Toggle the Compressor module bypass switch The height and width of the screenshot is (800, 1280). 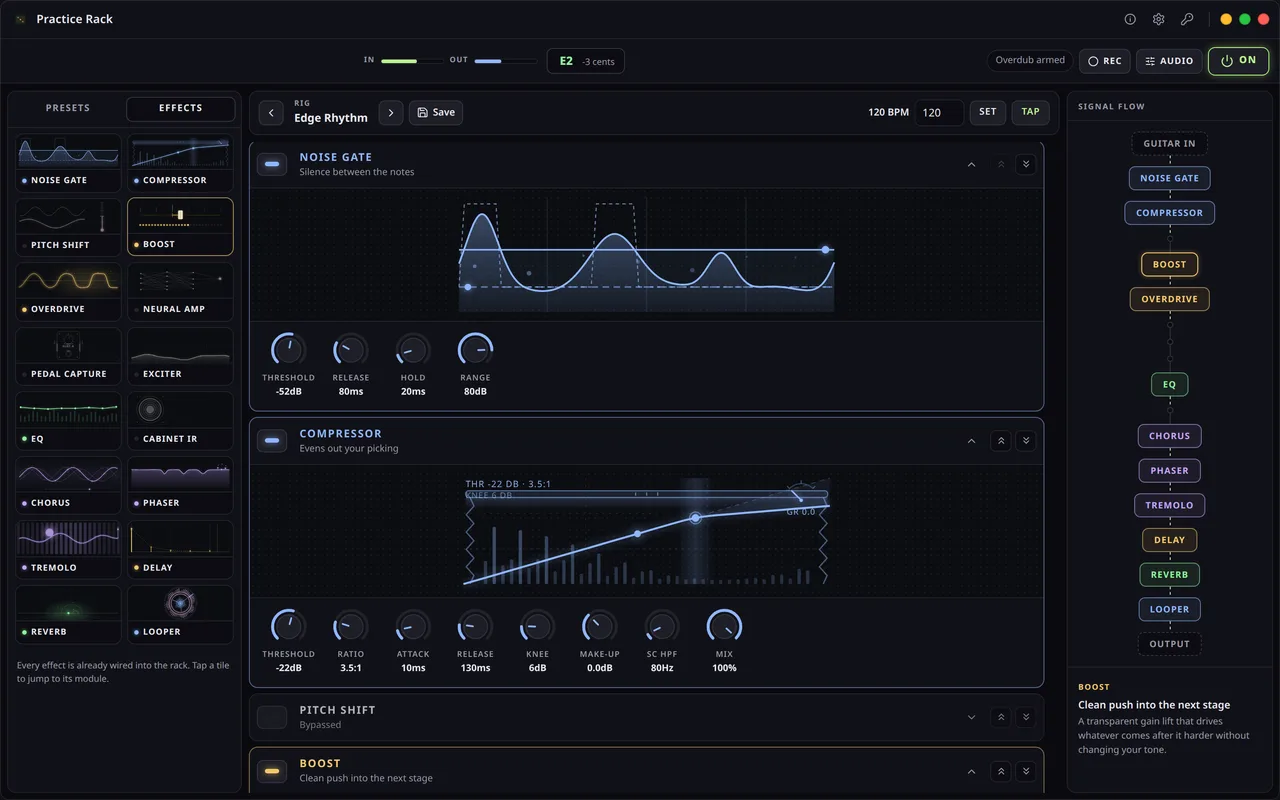coord(272,441)
